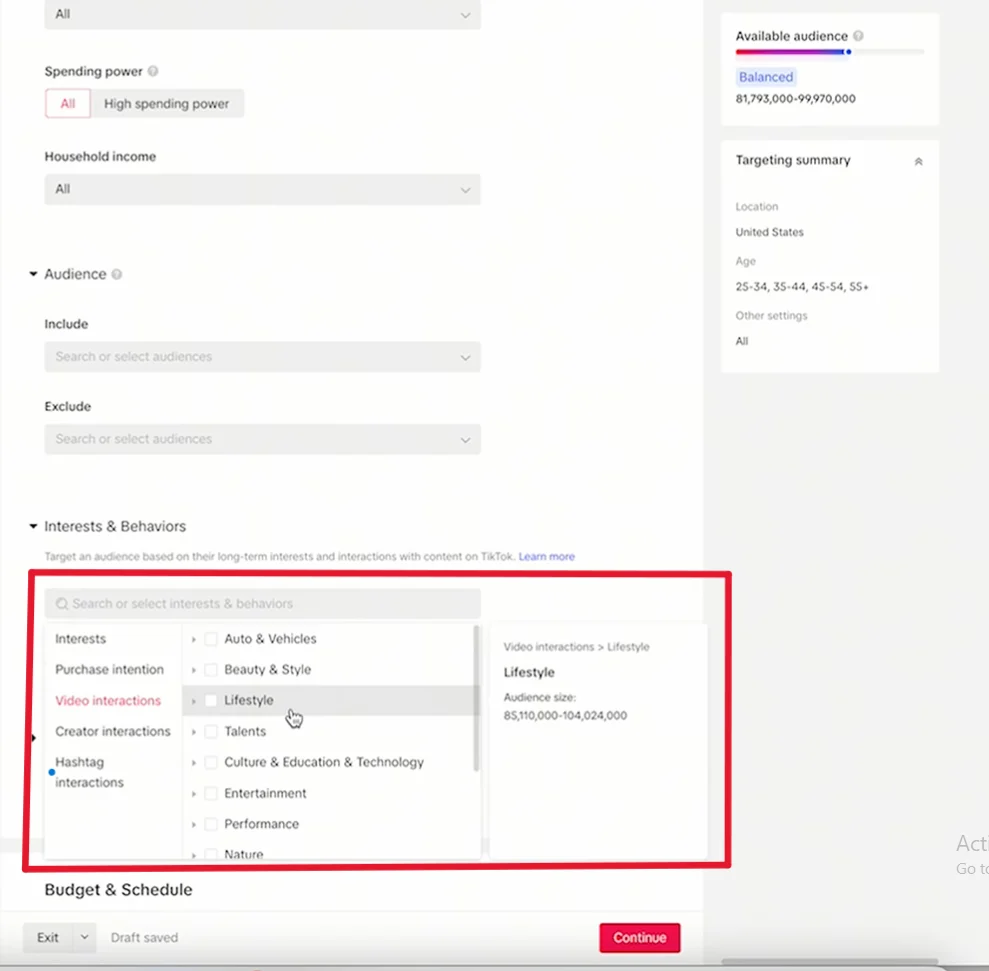
Task: Expand the Talents category arrow
Action: click(x=194, y=732)
